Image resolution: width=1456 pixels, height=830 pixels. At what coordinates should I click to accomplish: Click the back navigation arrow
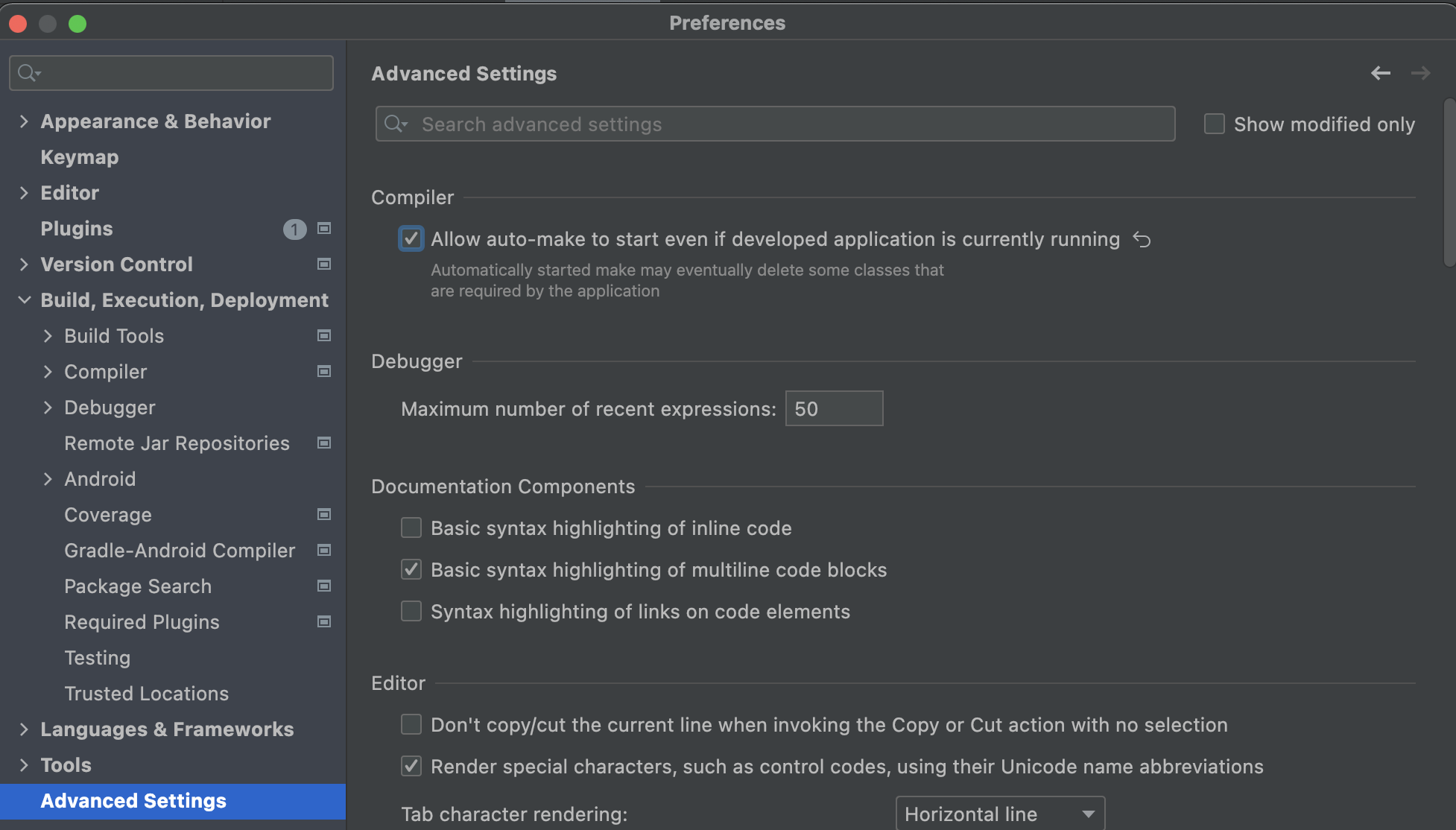pos(1380,73)
